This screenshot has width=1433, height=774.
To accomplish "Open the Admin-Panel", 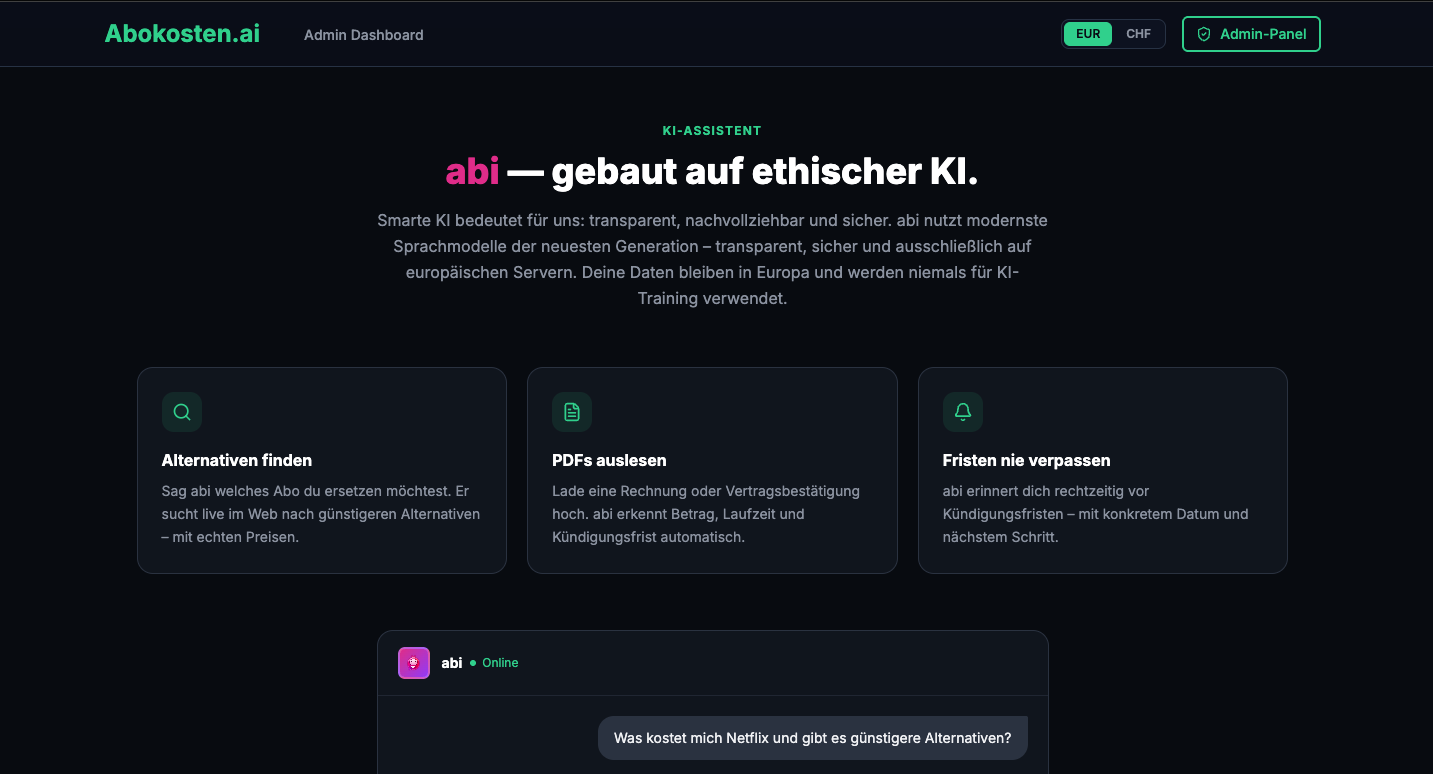I will (x=1251, y=33).
